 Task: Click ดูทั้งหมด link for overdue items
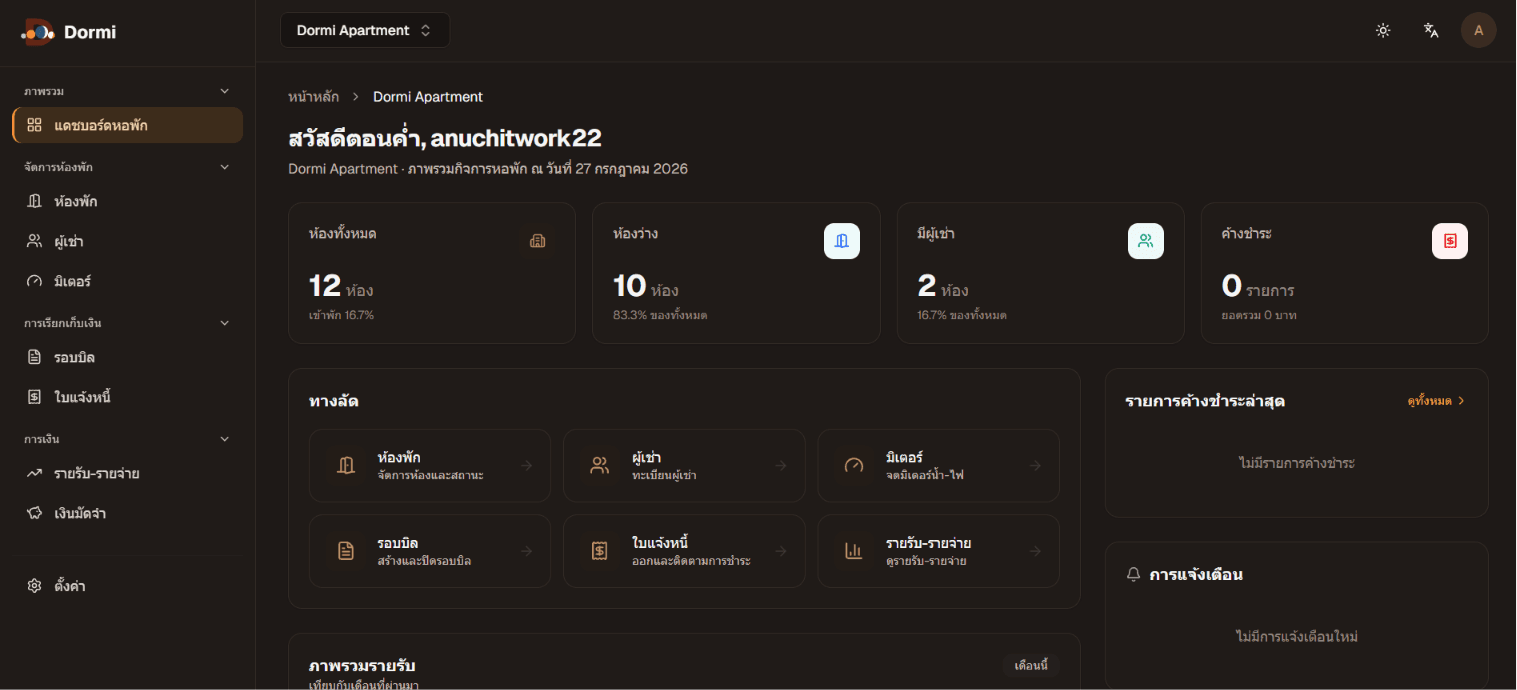point(1436,401)
